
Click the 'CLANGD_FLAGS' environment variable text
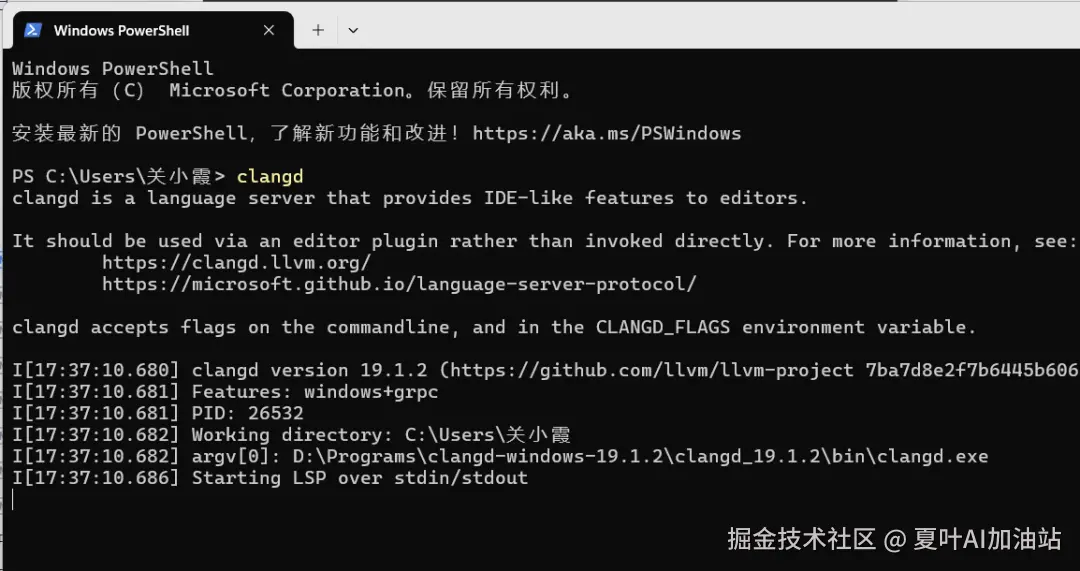tap(663, 327)
